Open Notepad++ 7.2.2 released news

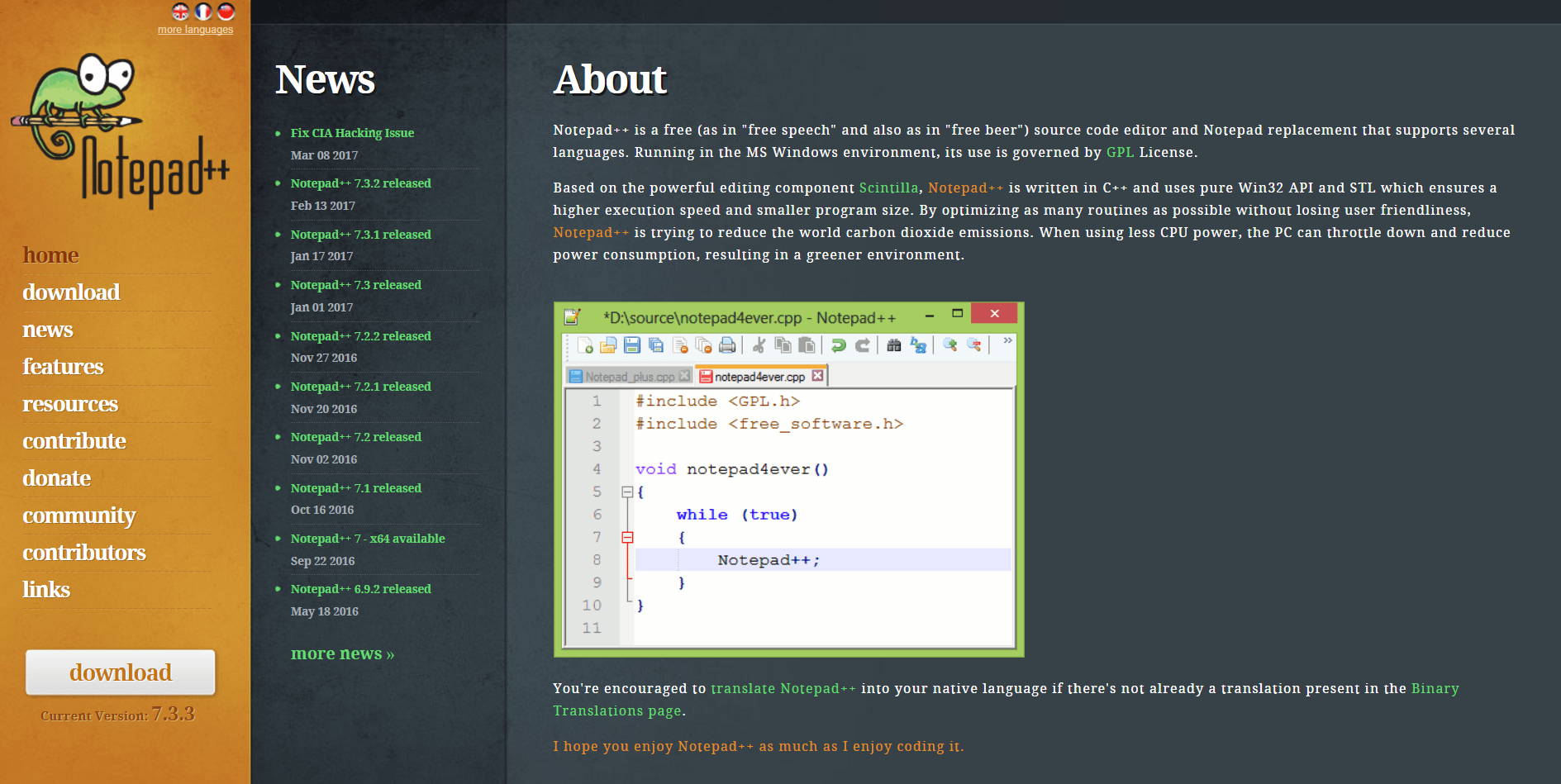(361, 336)
